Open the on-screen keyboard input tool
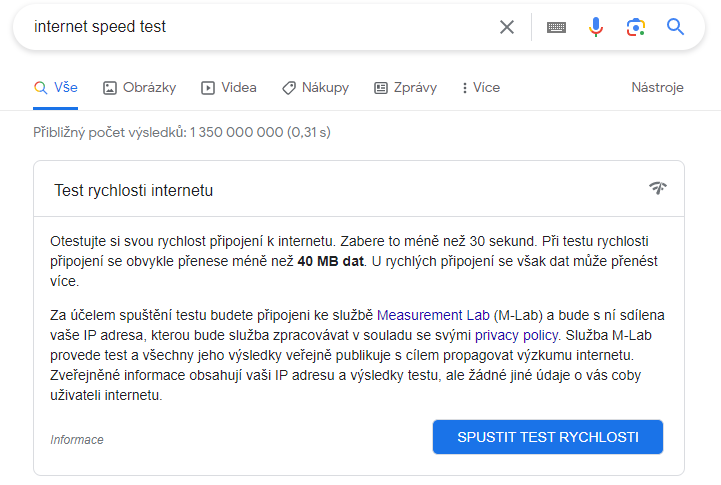721x485 pixels. point(556,27)
